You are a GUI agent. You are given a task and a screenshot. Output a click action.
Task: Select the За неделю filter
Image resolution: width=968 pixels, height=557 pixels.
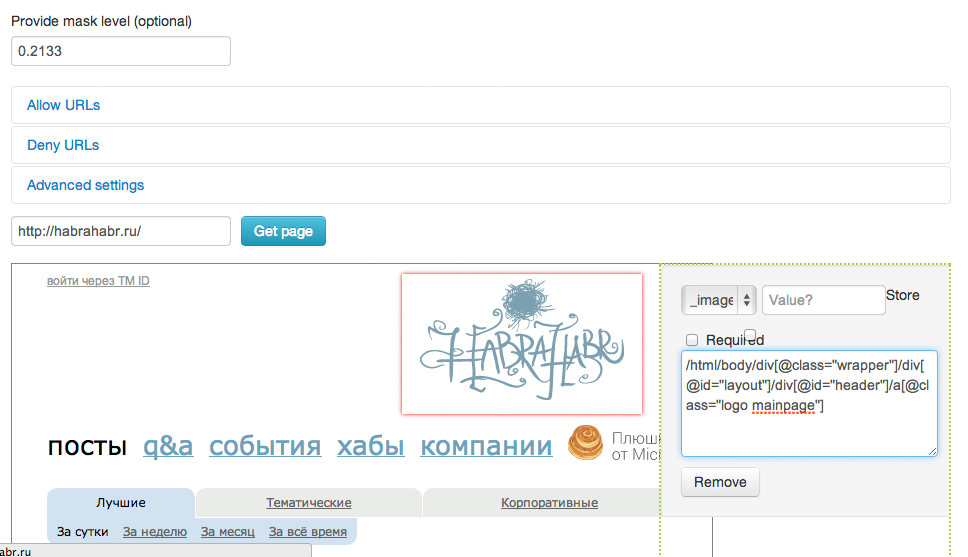[155, 532]
